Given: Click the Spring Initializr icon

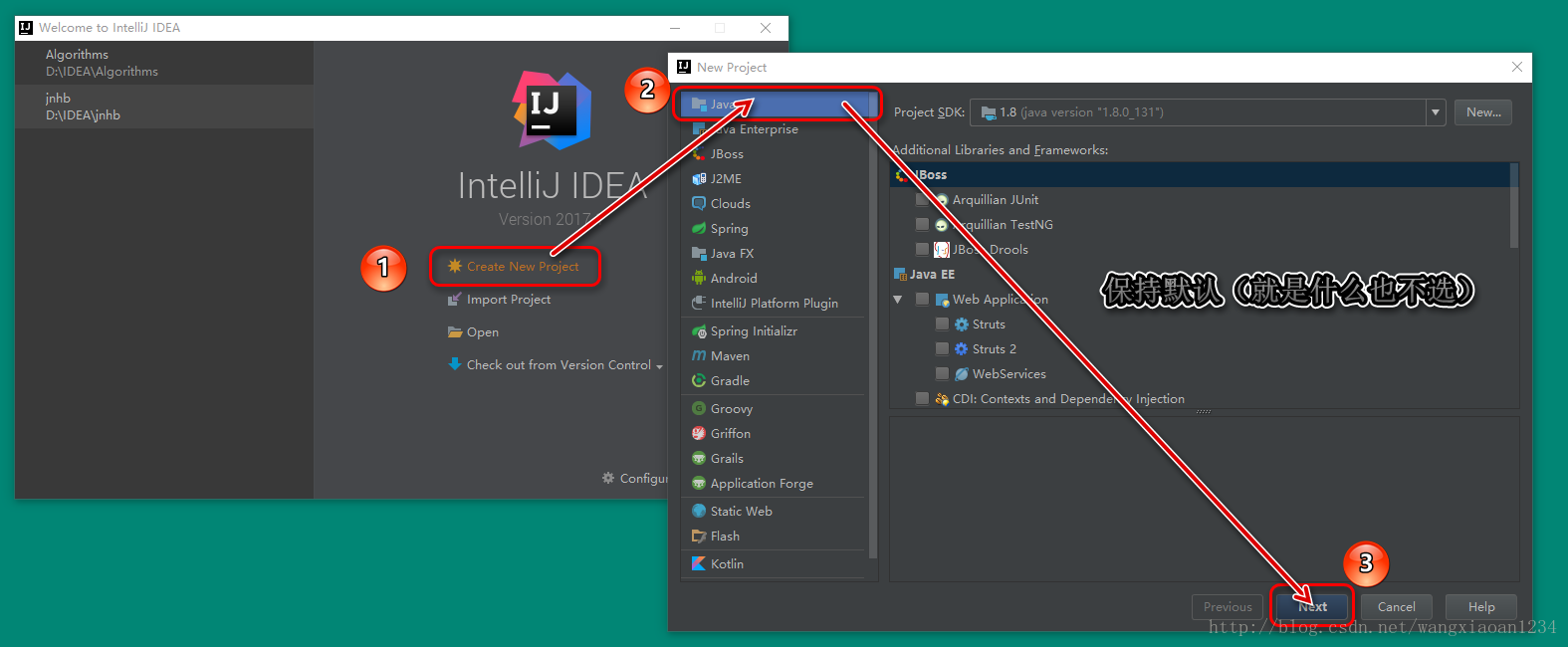Looking at the screenshot, I should [699, 331].
